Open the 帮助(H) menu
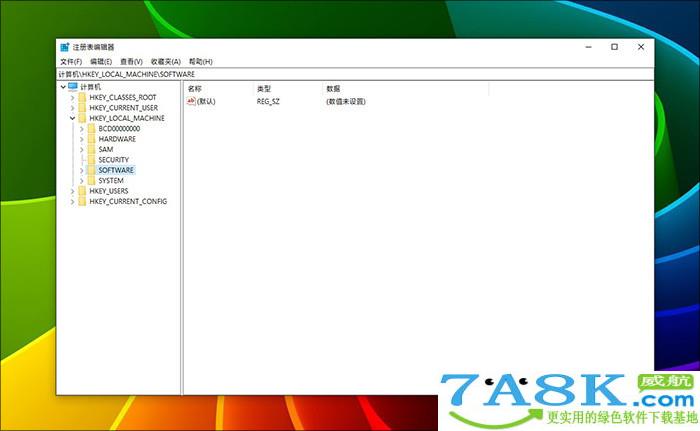 [201, 62]
